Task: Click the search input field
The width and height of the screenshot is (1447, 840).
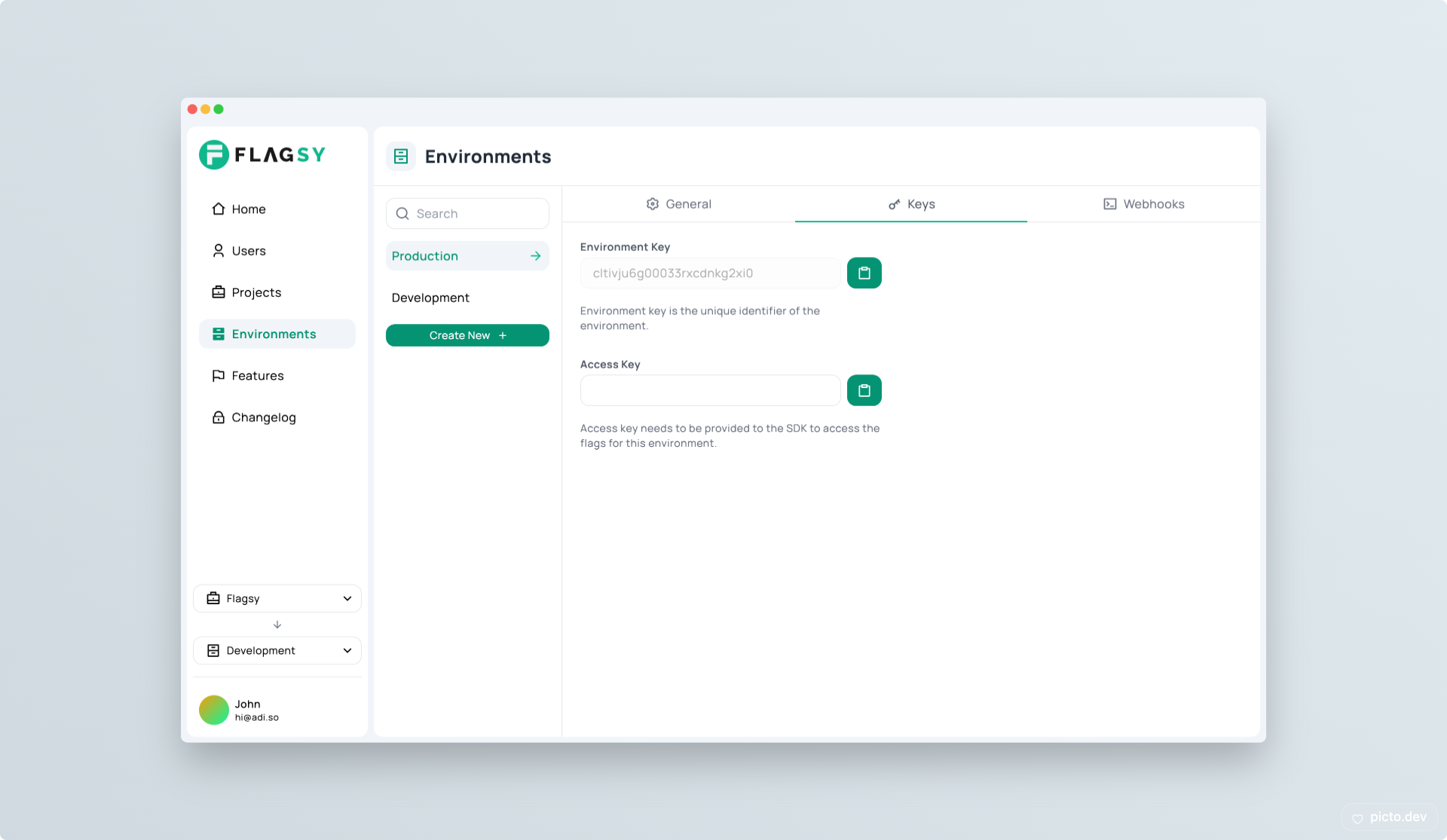Action: (x=467, y=213)
